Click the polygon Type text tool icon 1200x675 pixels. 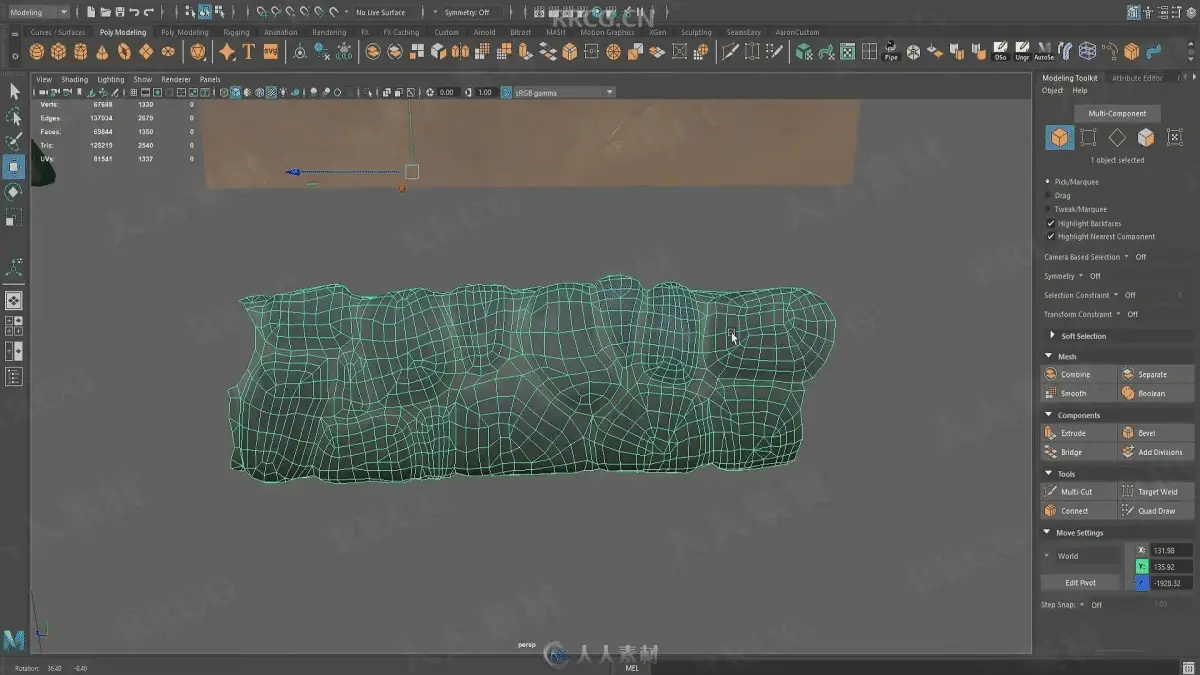click(249, 52)
